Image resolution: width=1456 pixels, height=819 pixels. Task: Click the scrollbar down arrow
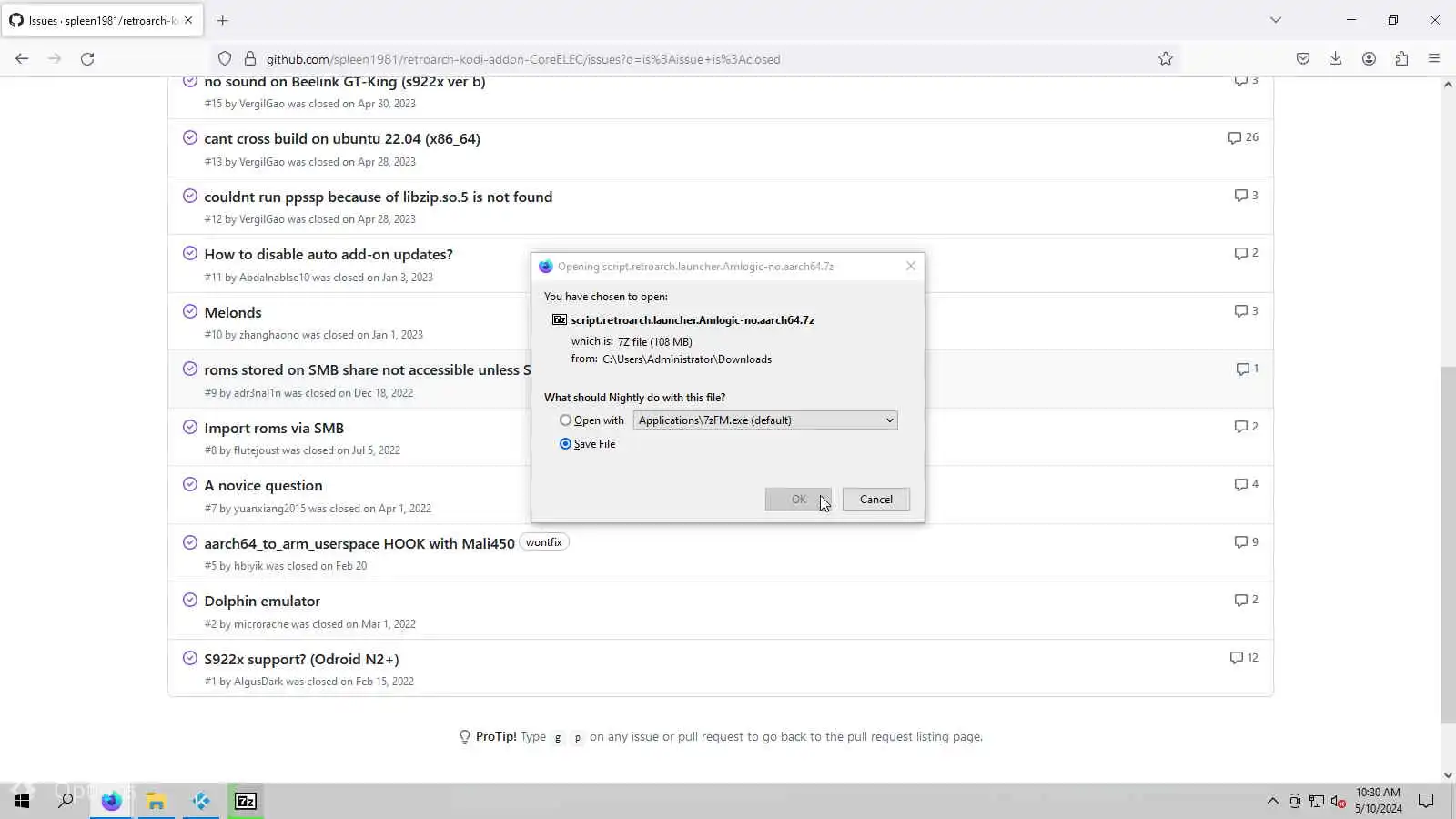tap(1448, 775)
